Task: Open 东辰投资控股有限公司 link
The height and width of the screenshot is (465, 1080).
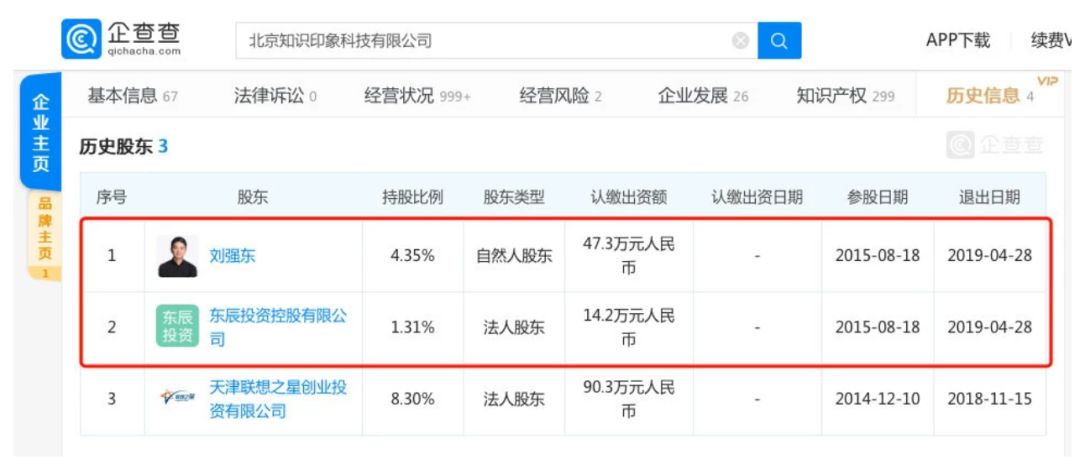Action: (x=278, y=327)
